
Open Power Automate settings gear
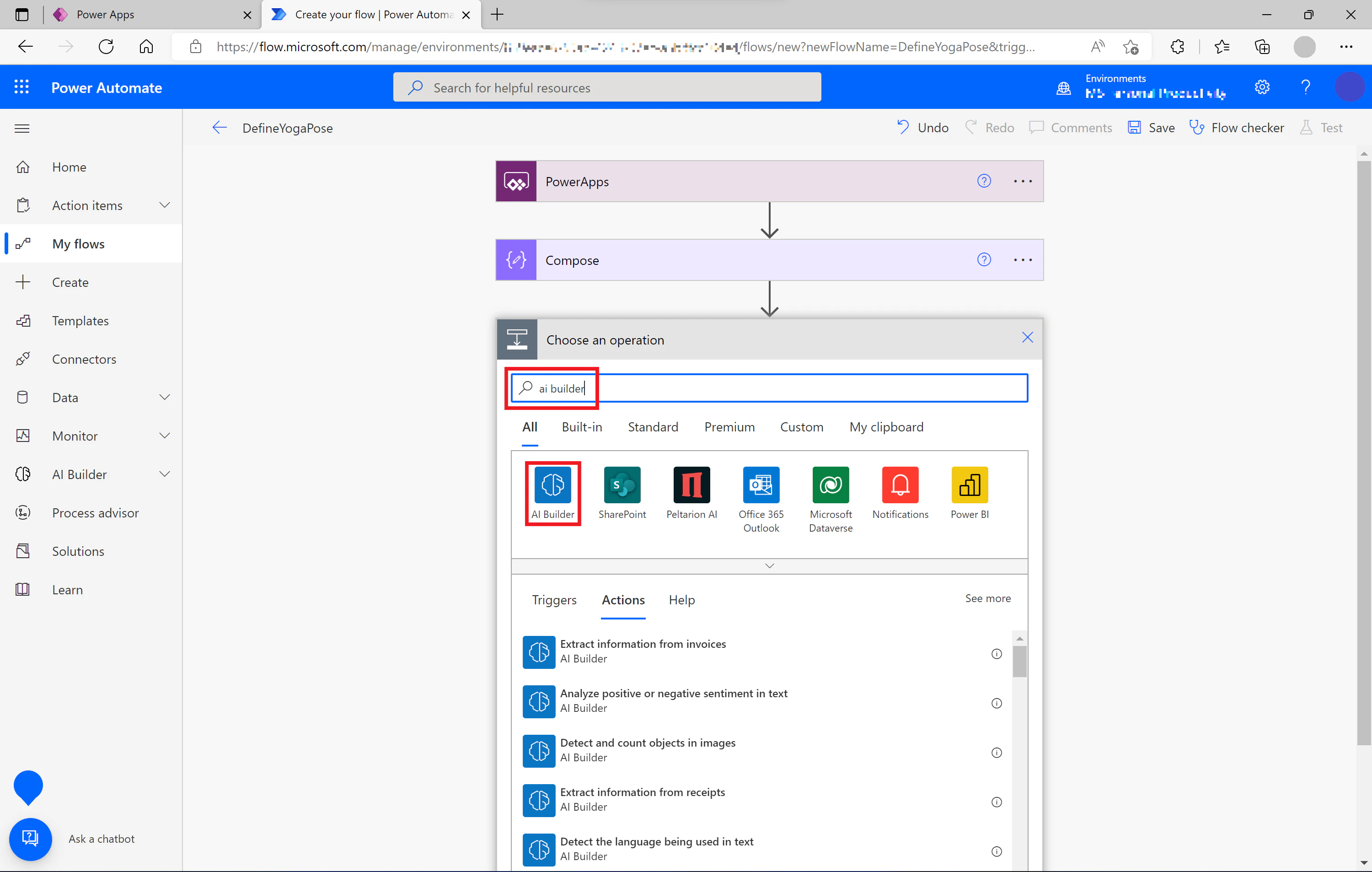tap(1261, 87)
